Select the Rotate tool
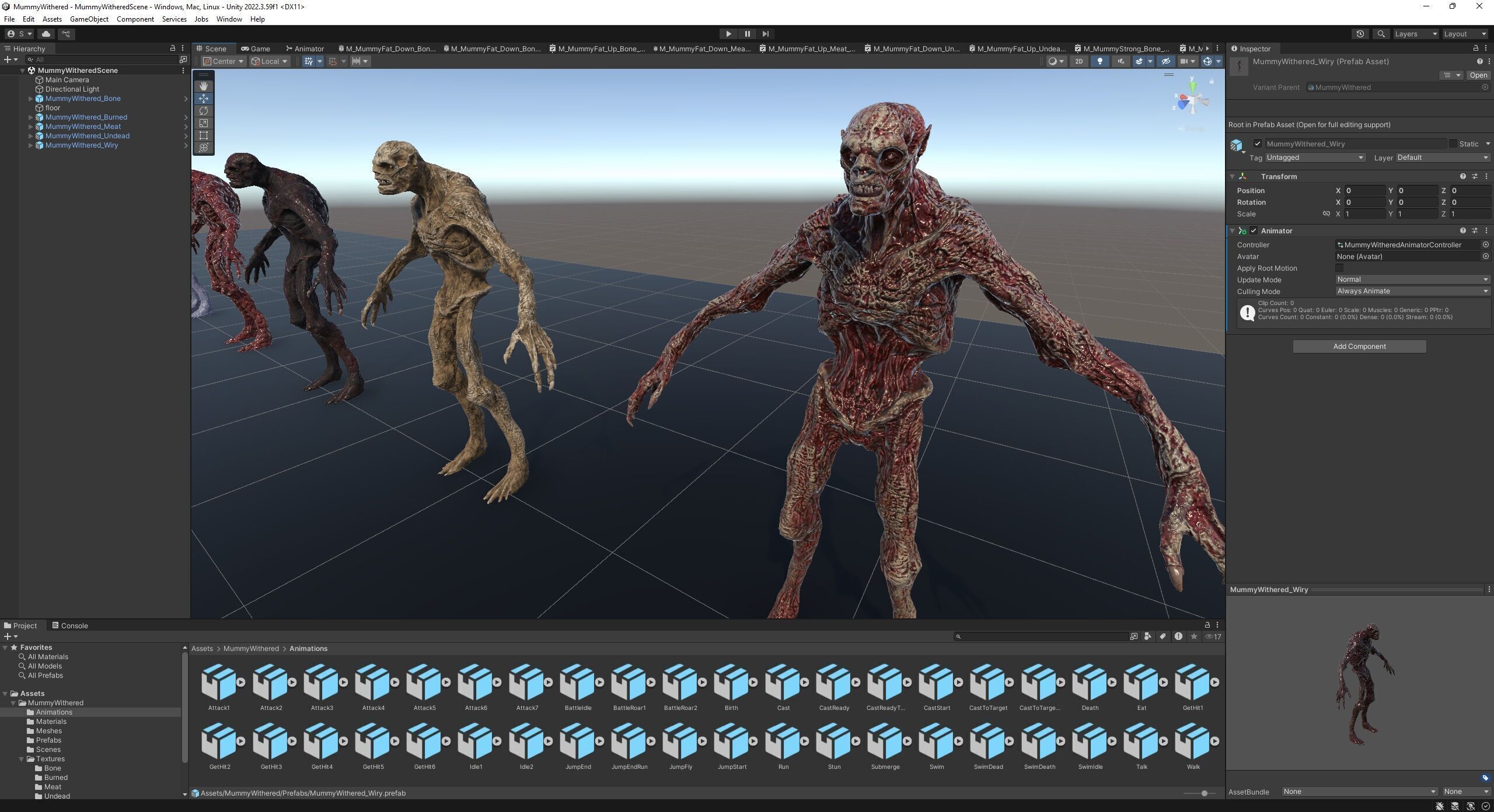Viewport: 1494px width, 812px height. tap(203, 111)
